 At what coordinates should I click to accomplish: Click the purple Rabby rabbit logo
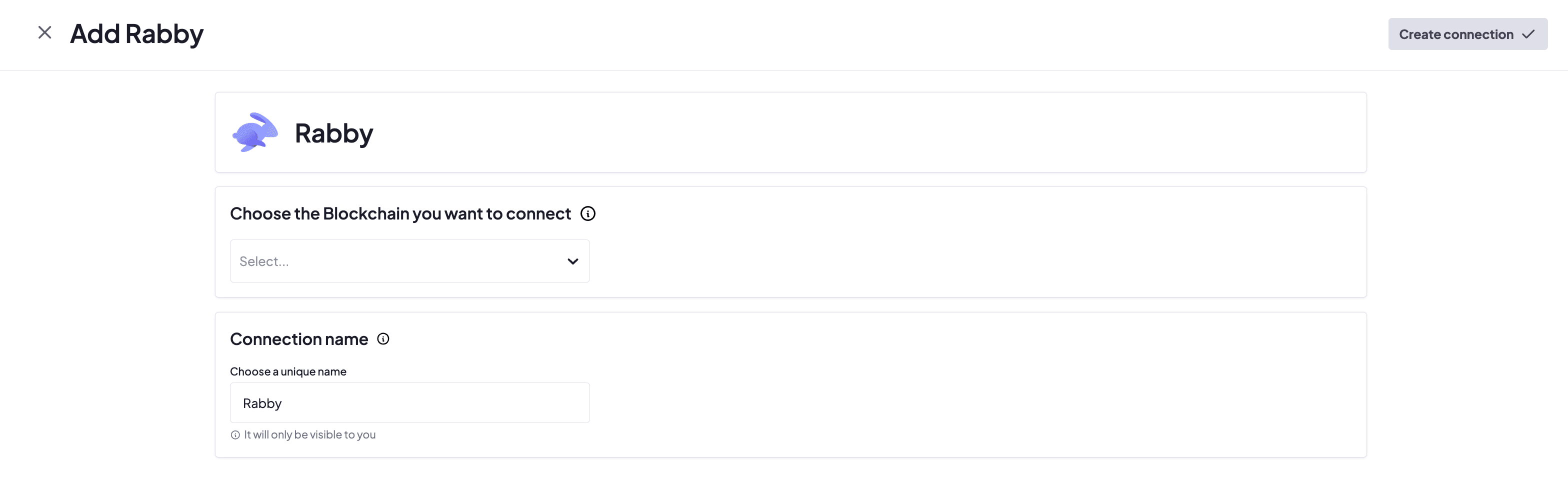point(255,132)
